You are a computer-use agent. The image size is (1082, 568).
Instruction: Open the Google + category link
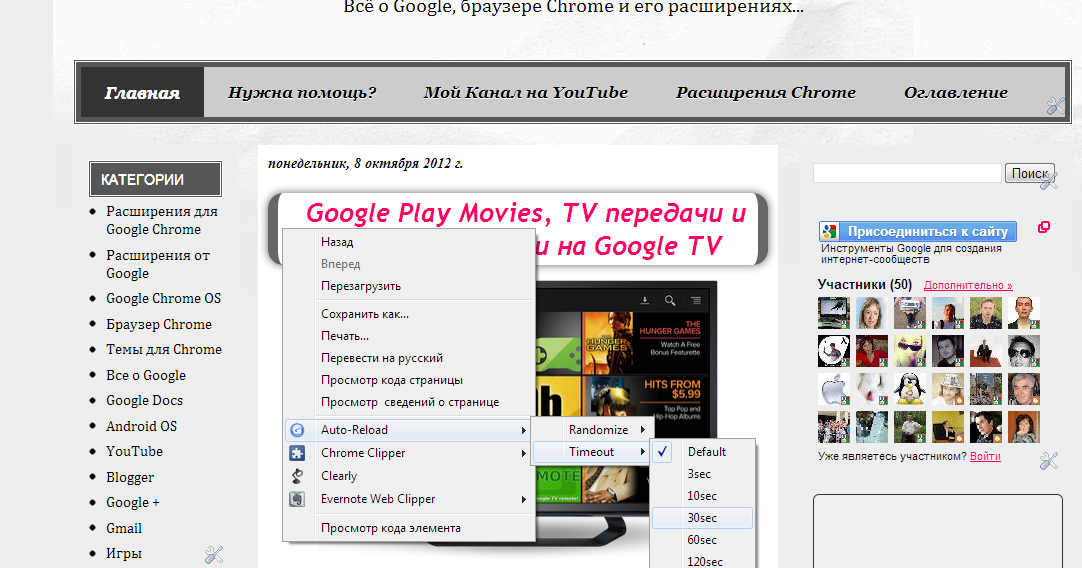[x=132, y=502]
